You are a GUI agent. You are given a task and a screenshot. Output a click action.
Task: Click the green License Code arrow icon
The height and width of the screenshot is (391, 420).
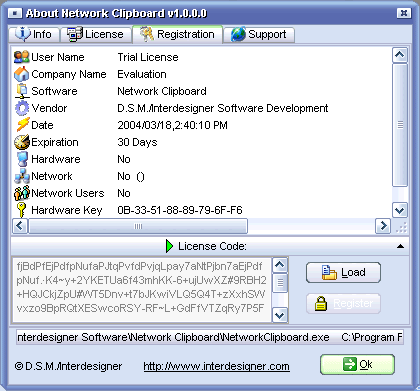169,246
